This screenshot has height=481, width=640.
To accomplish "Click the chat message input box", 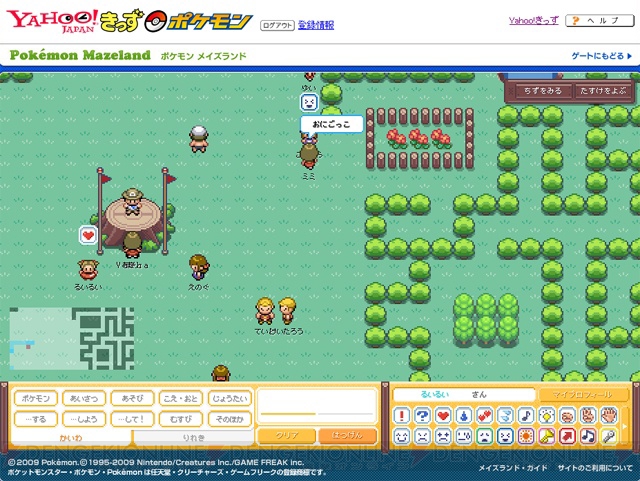I will coord(317,406).
